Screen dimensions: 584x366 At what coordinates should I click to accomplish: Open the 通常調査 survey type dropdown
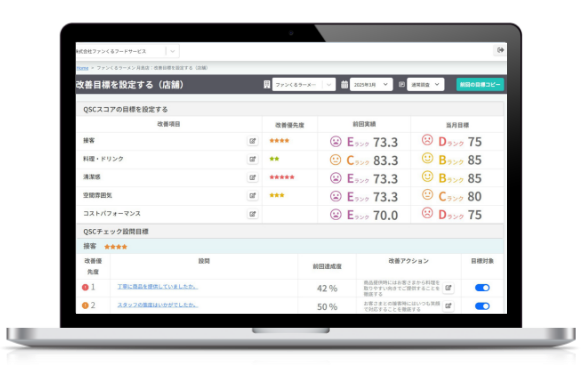point(425,85)
